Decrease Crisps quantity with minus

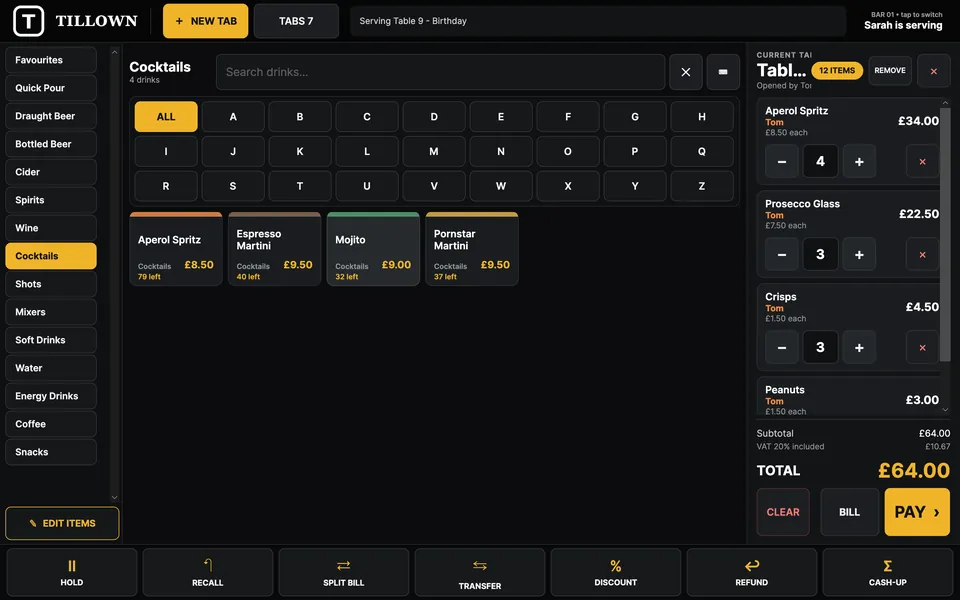pos(782,348)
